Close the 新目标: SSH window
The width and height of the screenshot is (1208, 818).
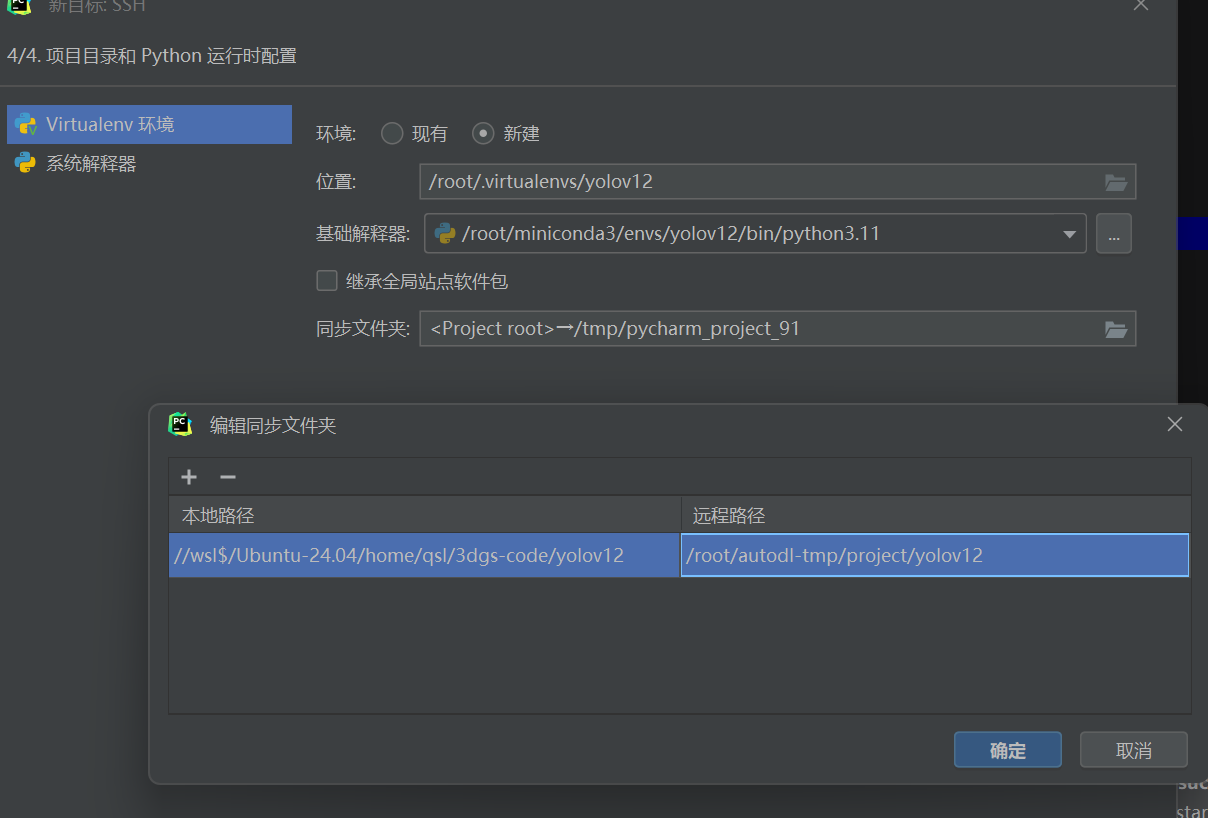1141,4
